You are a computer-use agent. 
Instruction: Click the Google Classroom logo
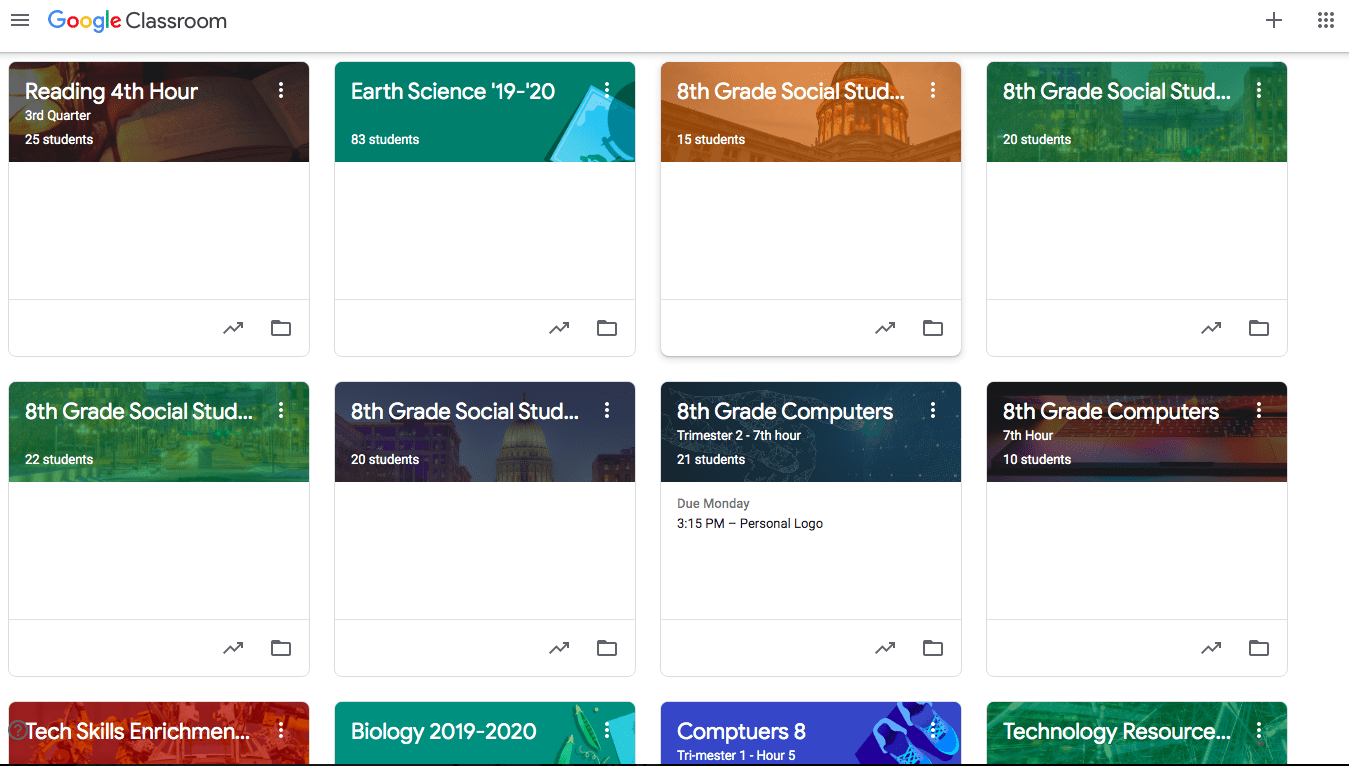tap(137, 20)
